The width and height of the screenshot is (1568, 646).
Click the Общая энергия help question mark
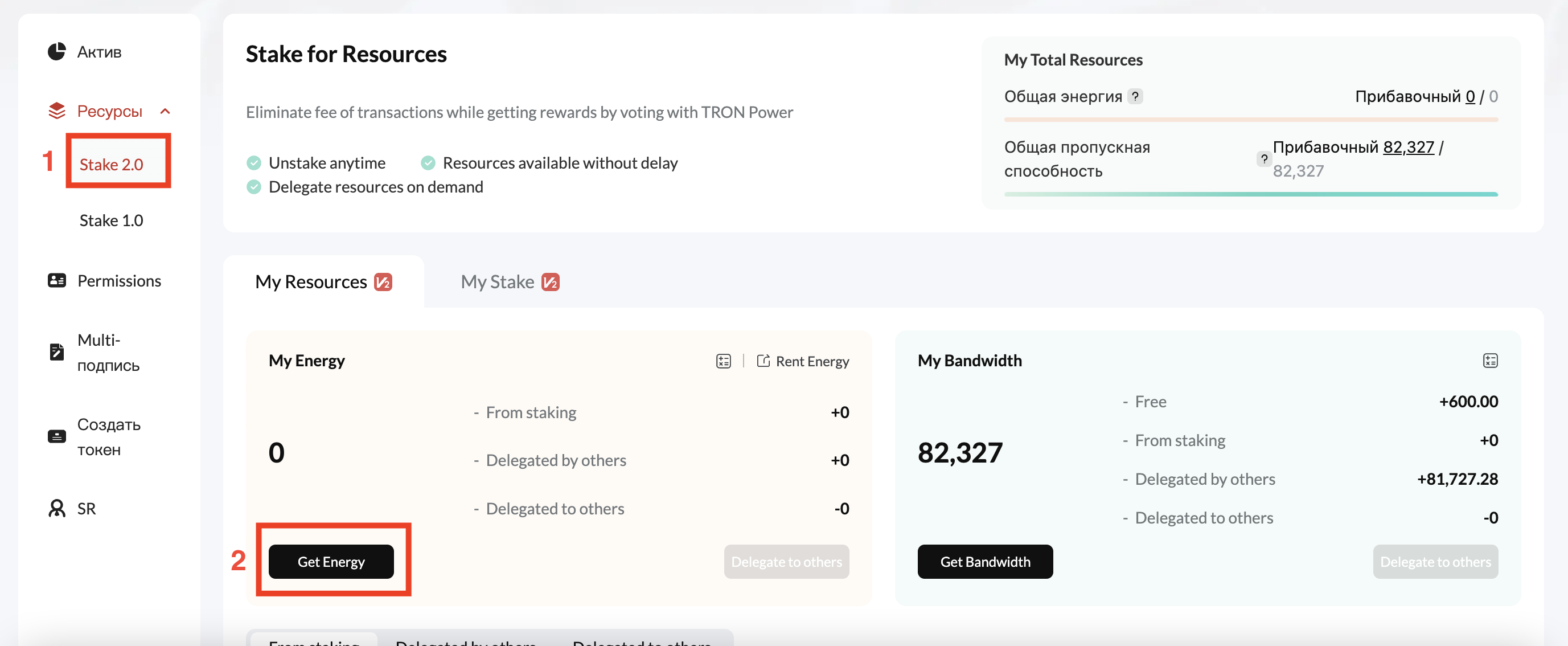[1135, 96]
